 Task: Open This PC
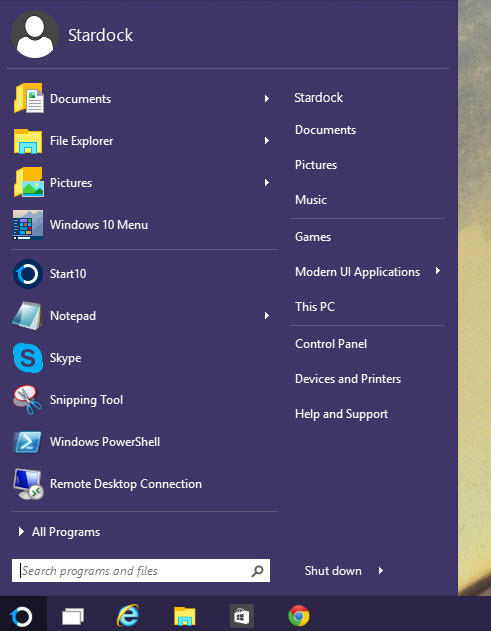[x=315, y=307]
